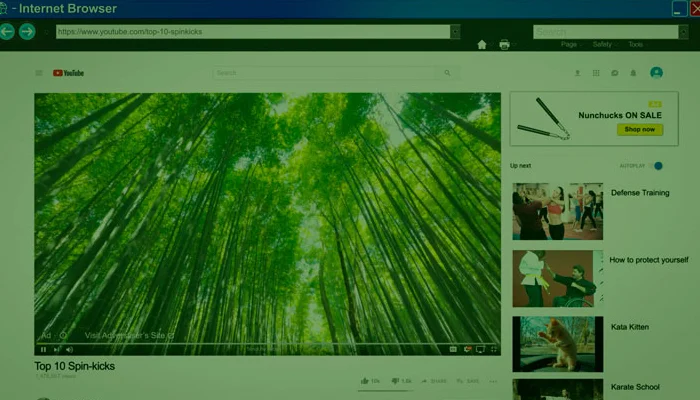Go to YouTube home via the logo
Screen dimensions: 700x400
coord(68,73)
